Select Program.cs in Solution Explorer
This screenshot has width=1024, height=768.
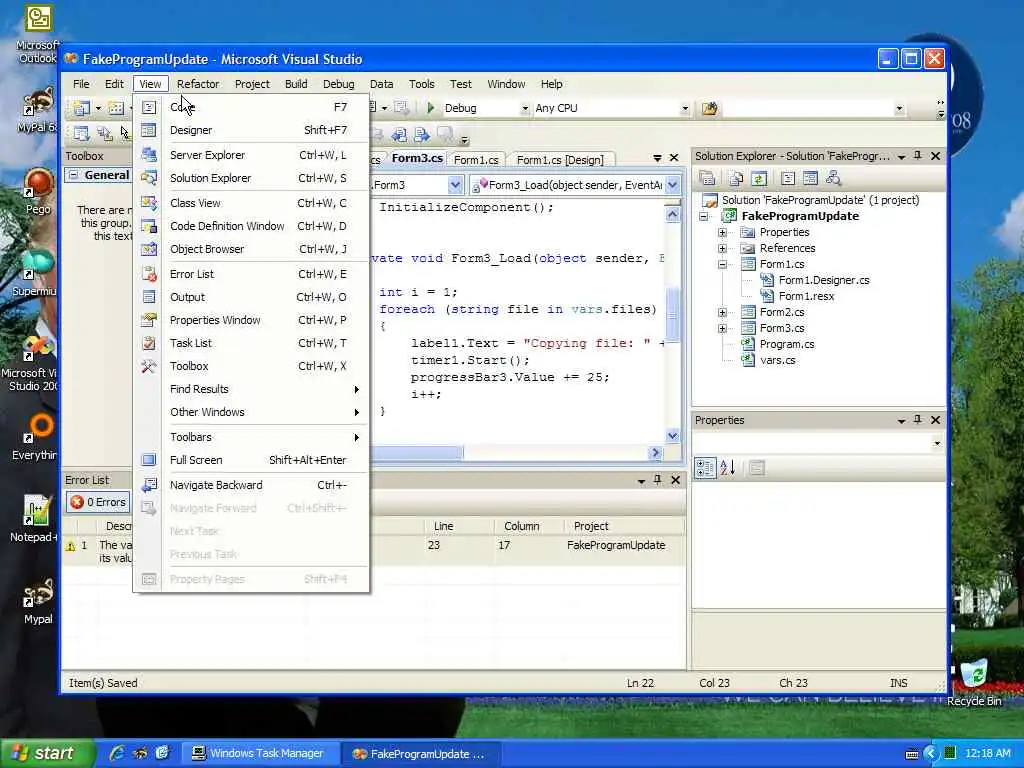point(786,344)
